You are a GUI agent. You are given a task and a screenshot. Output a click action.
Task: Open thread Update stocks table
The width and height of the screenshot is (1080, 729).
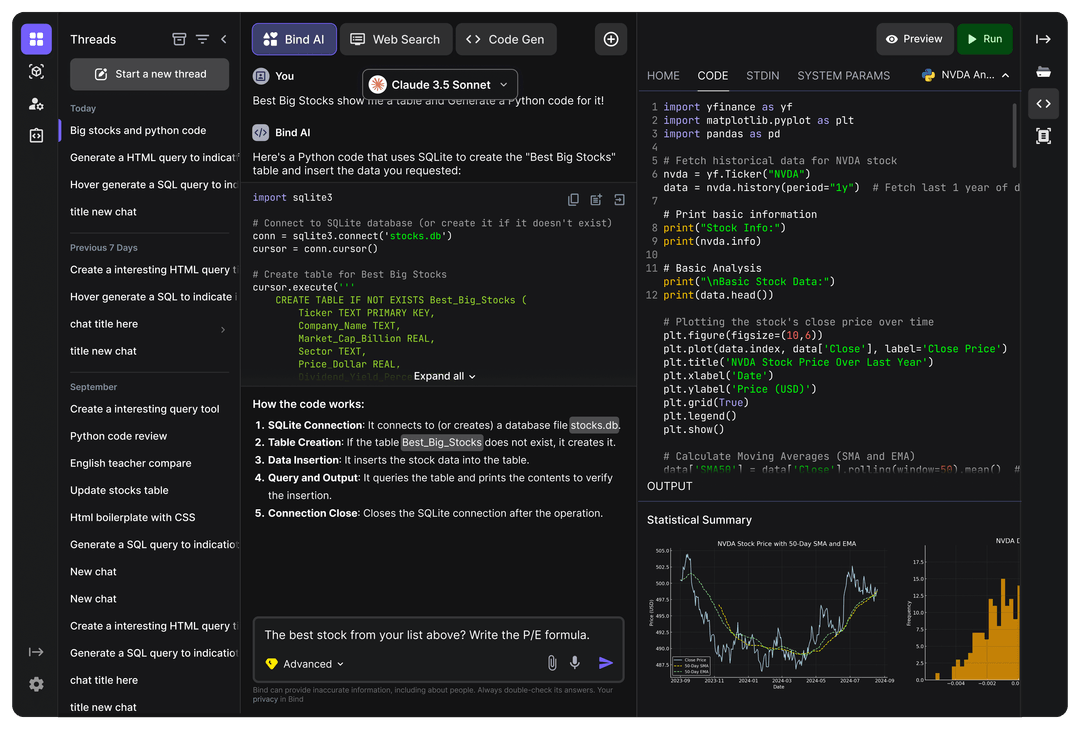pyautogui.click(x=119, y=491)
